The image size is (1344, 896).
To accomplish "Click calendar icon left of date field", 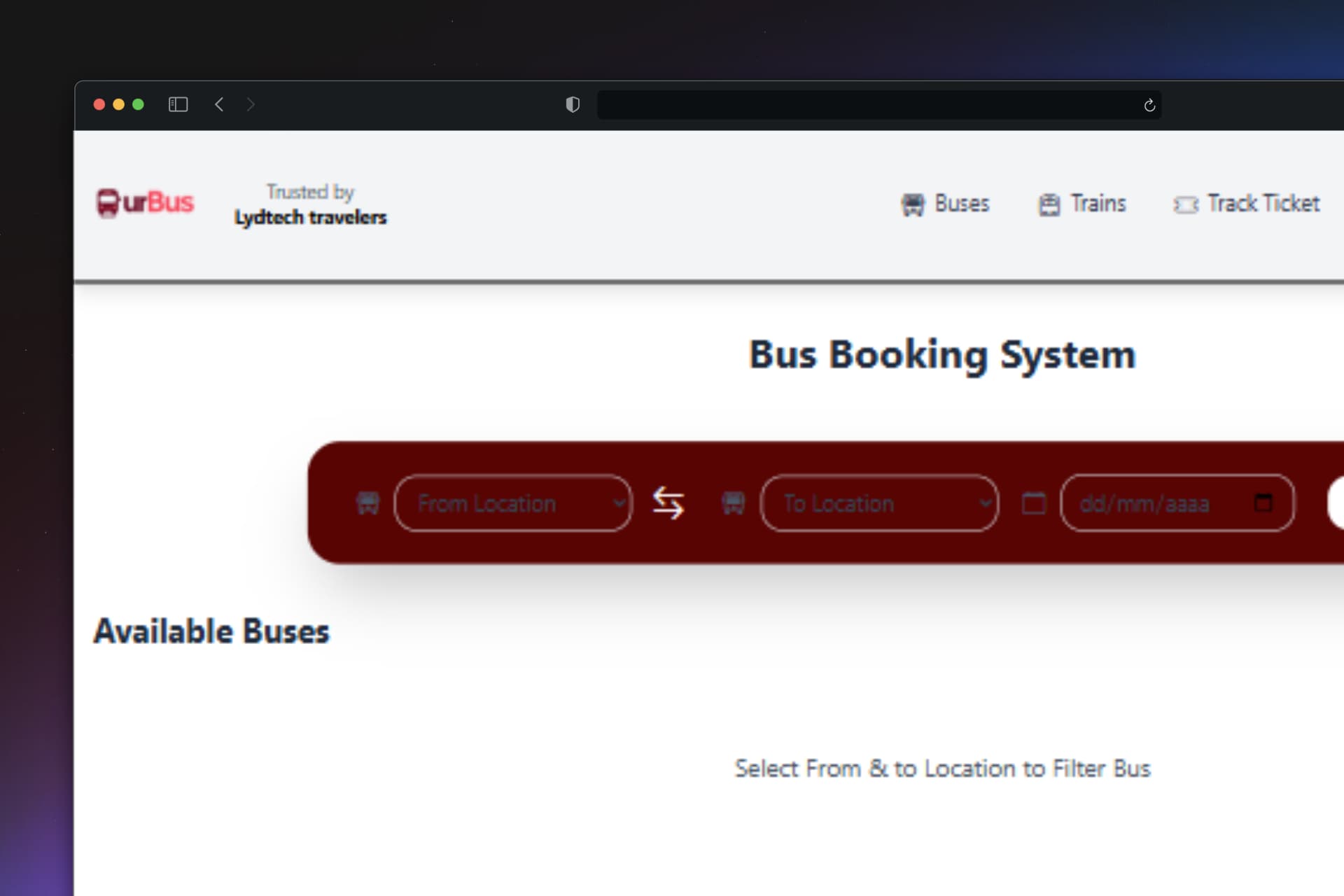I will click(x=1034, y=503).
